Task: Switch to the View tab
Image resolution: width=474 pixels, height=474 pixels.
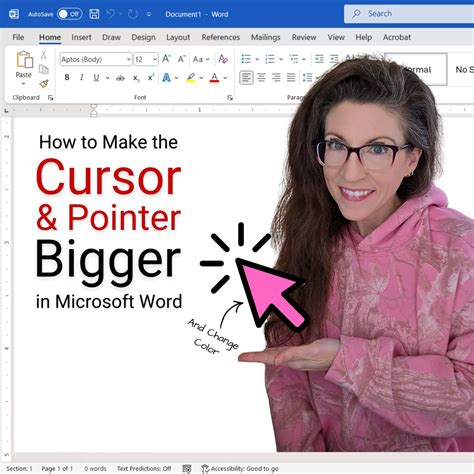Action: [336, 37]
